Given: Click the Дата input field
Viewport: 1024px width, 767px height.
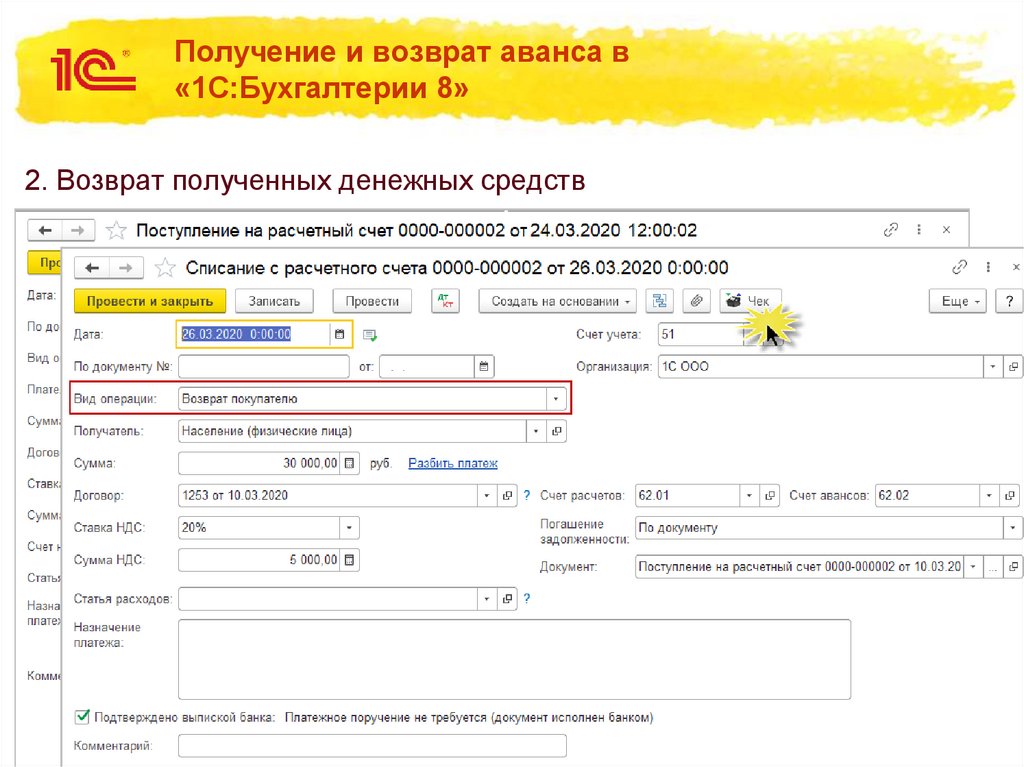Looking at the screenshot, I should (x=253, y=334).
